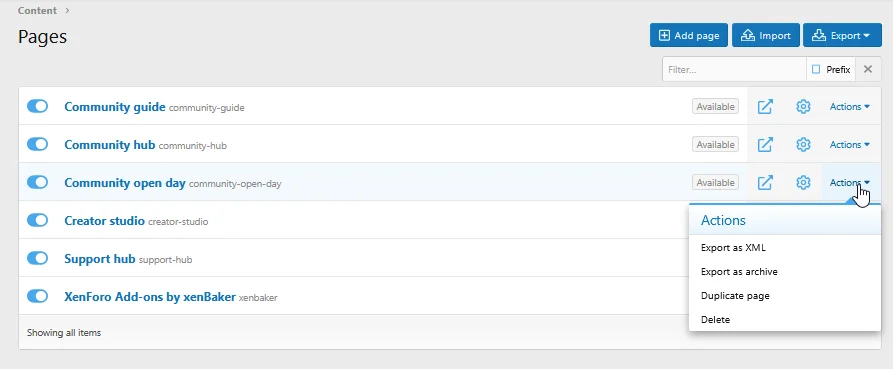
Task: Select Delete from Actions menu
Action: pyautogui.click(x=785, y=319)
